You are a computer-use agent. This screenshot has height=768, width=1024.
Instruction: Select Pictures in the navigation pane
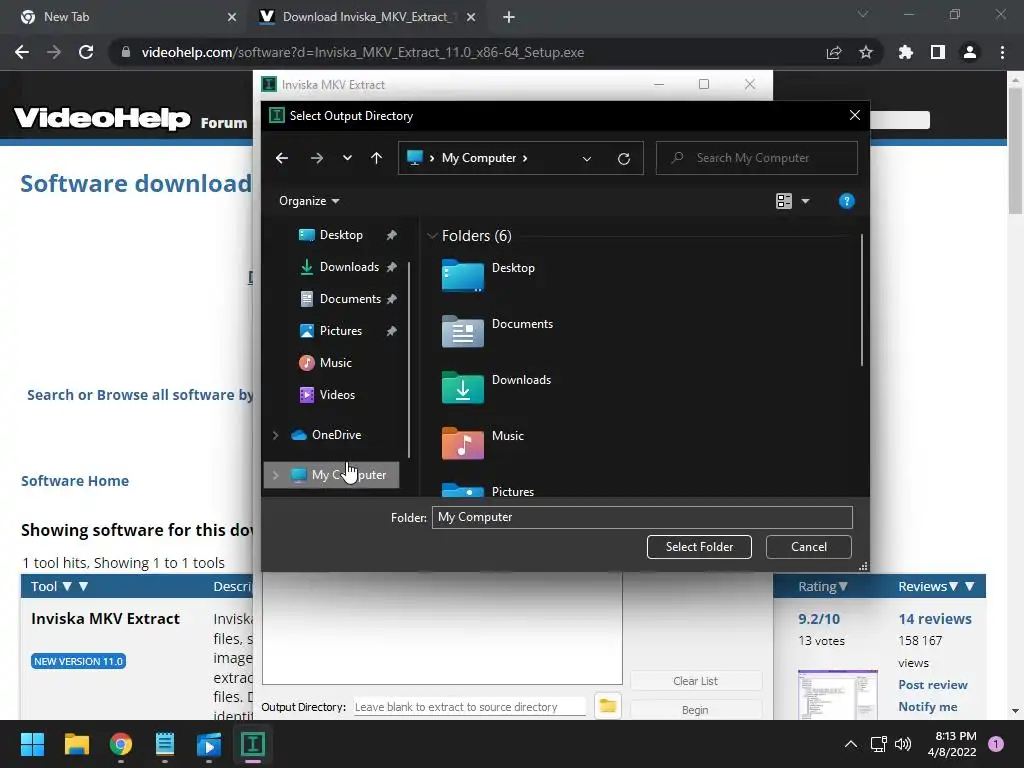pos(340,331)
